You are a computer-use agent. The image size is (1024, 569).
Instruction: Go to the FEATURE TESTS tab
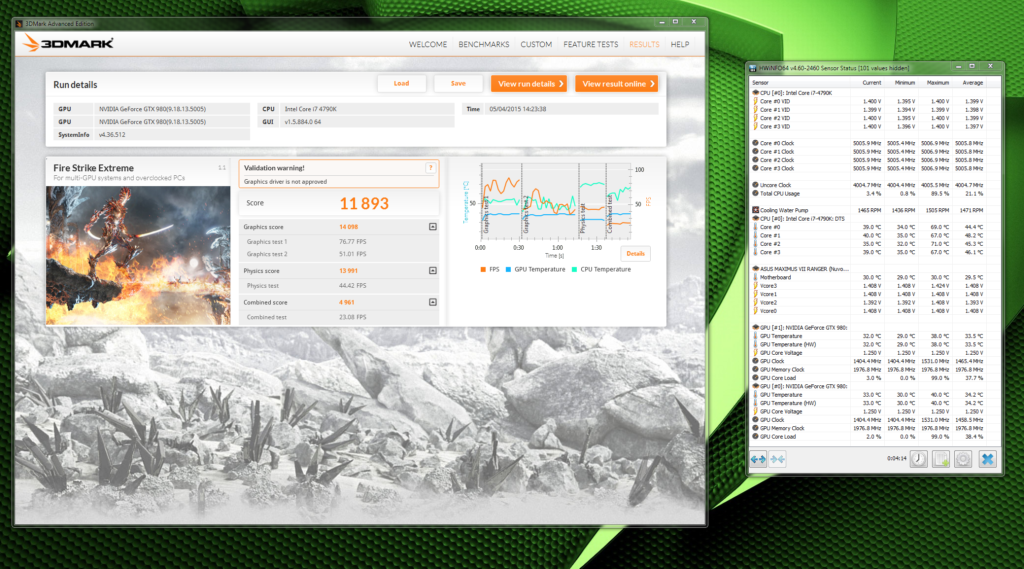click(x=590, y=44)
